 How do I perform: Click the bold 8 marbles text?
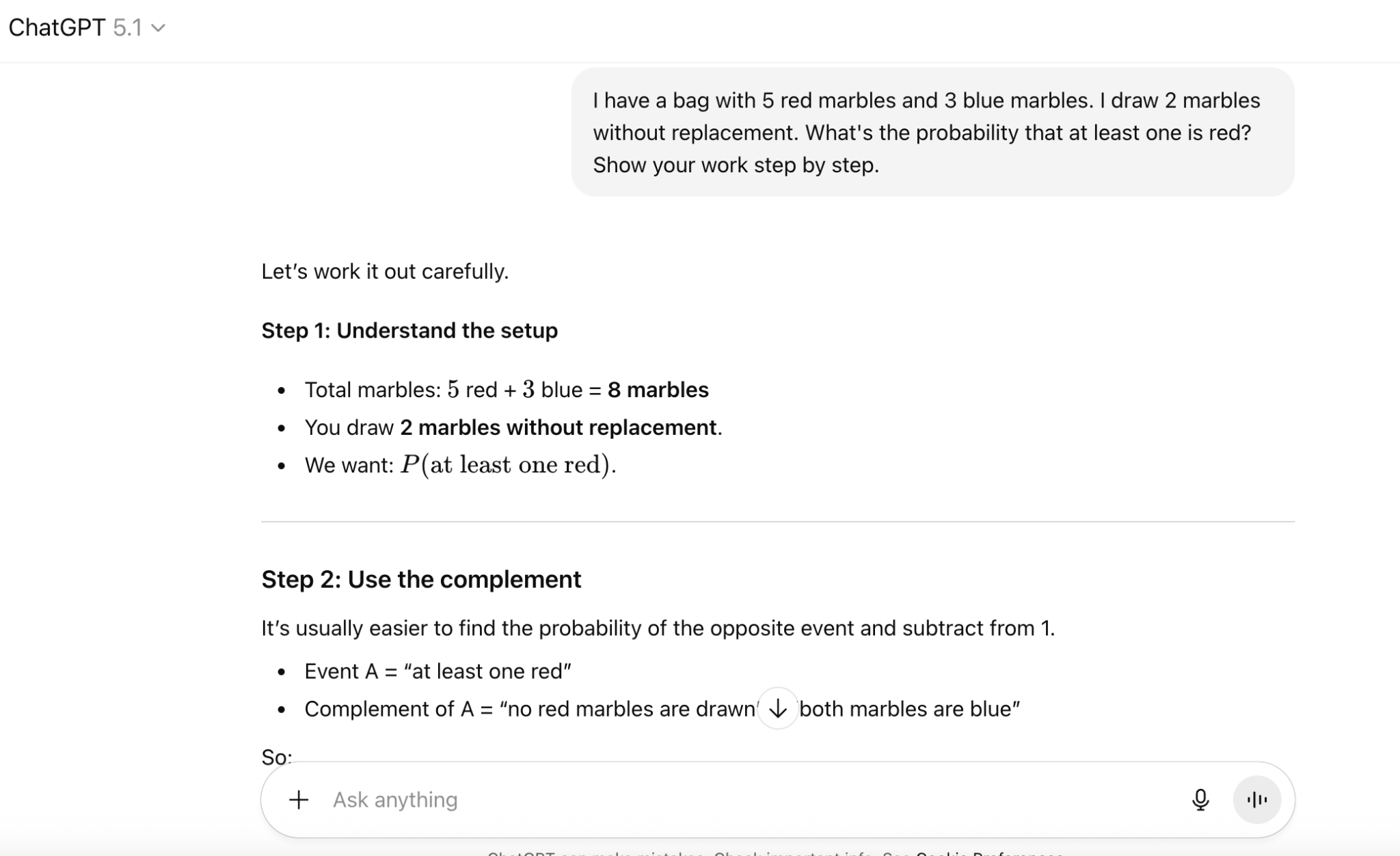point(658,390)
